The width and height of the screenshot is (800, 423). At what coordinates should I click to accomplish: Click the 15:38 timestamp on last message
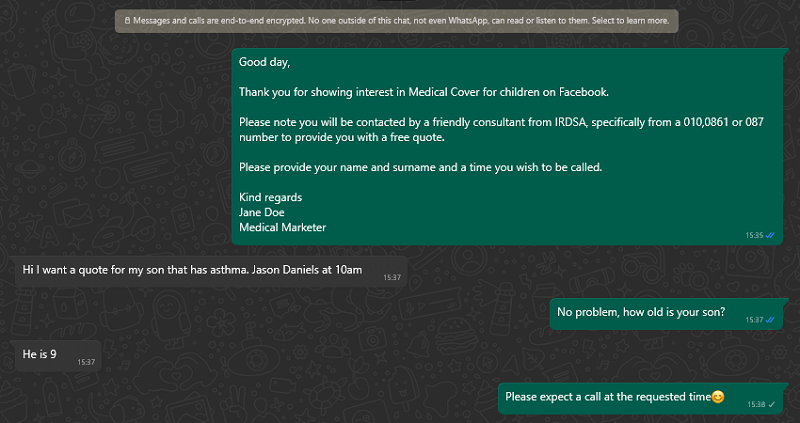click(x=756, y=404)
